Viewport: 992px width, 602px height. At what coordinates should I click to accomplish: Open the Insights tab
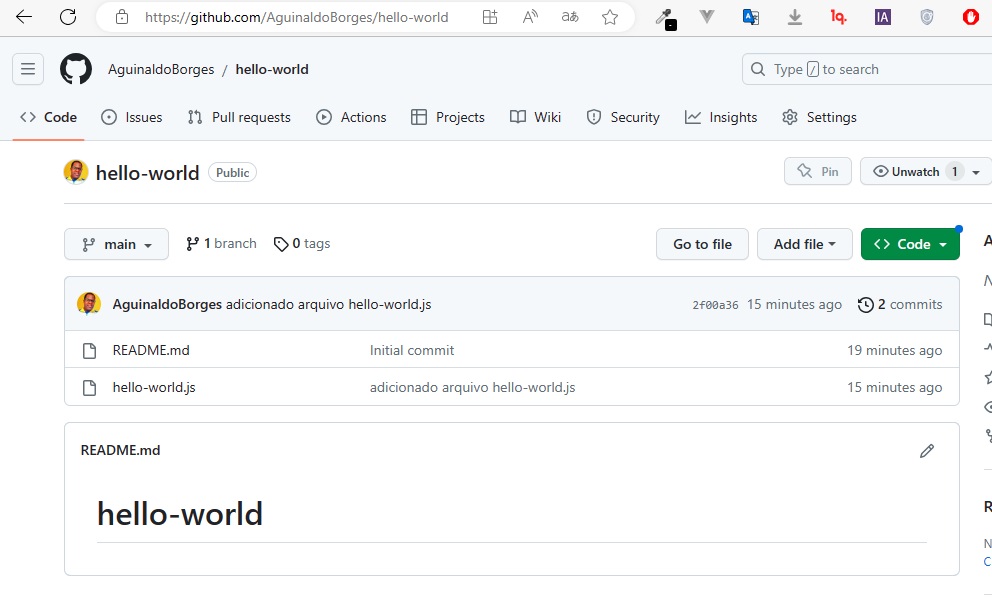[721, 117]
